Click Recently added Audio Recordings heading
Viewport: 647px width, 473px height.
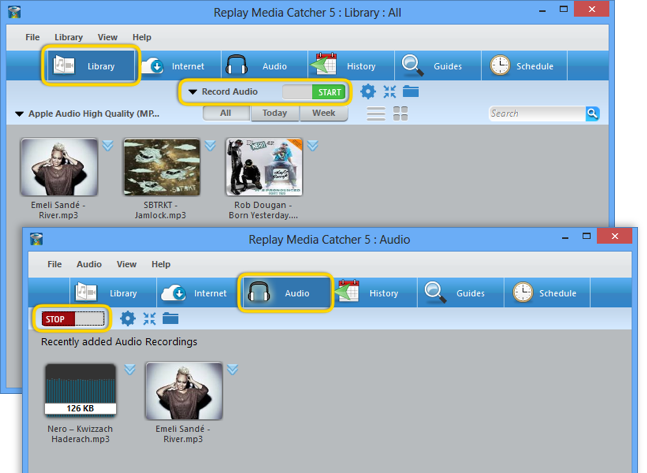pyautogui.click(x=119, y=342)
